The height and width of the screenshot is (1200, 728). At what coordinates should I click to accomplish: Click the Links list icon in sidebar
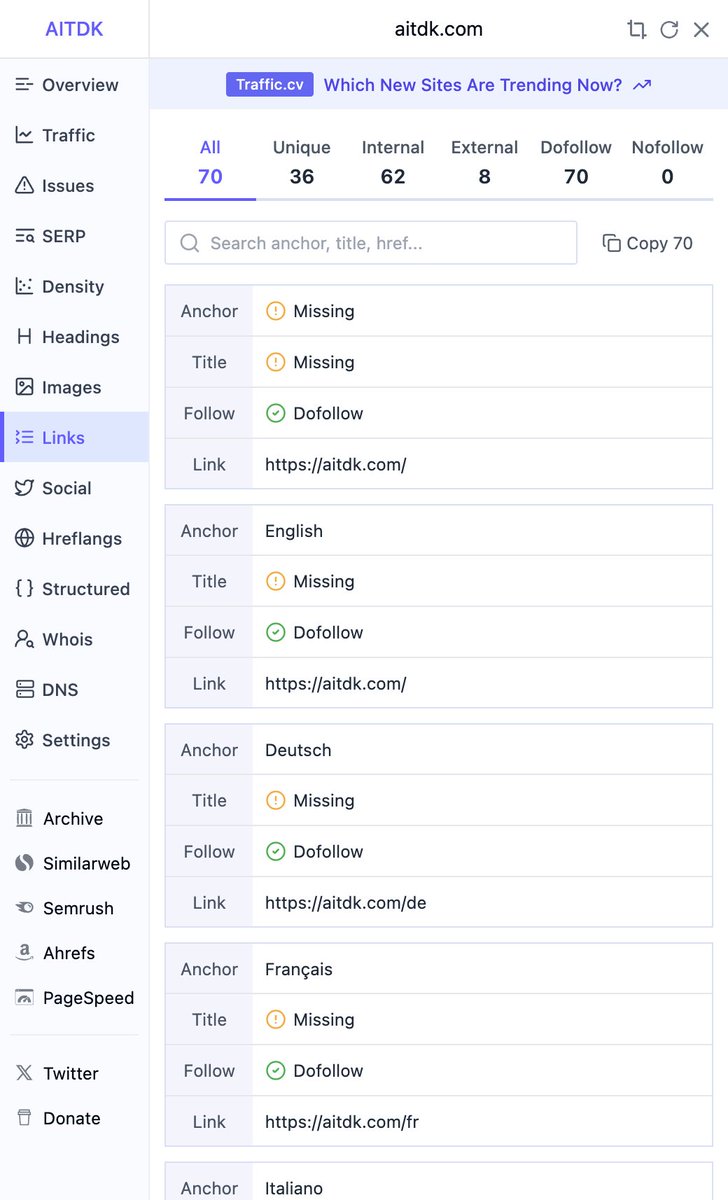[x=24, y=437]
